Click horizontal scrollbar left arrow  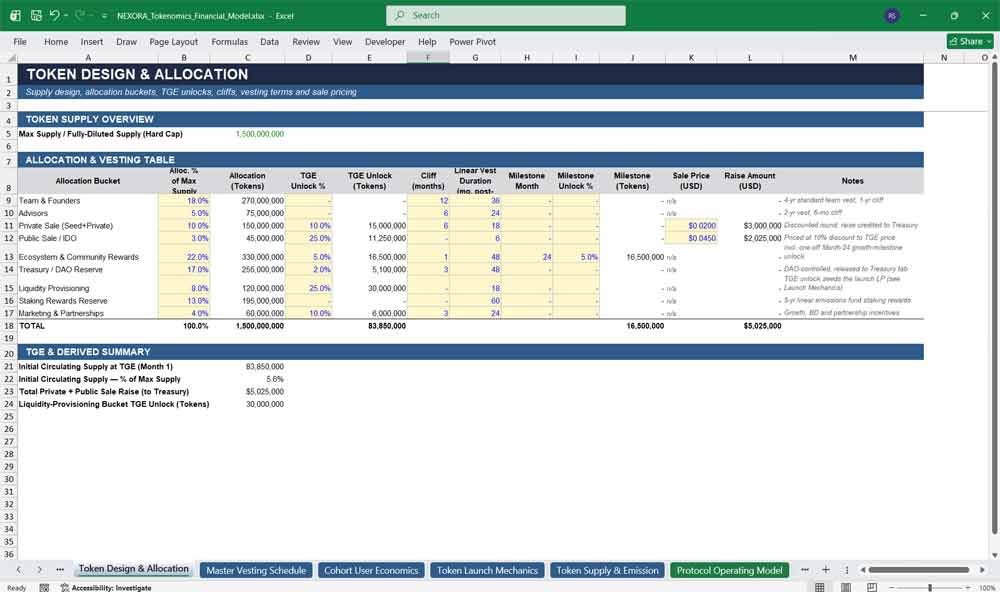863,570
